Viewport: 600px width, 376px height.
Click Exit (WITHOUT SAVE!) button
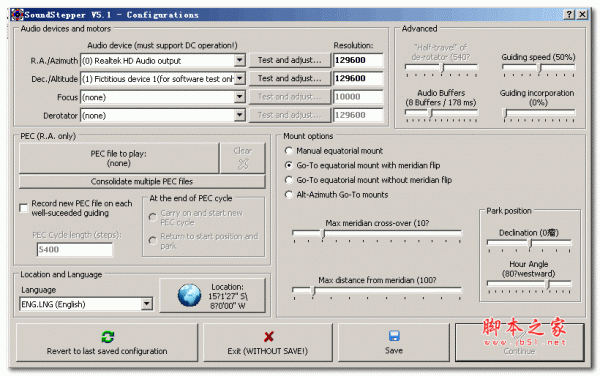pyautogui.click(x=267, y=342)
